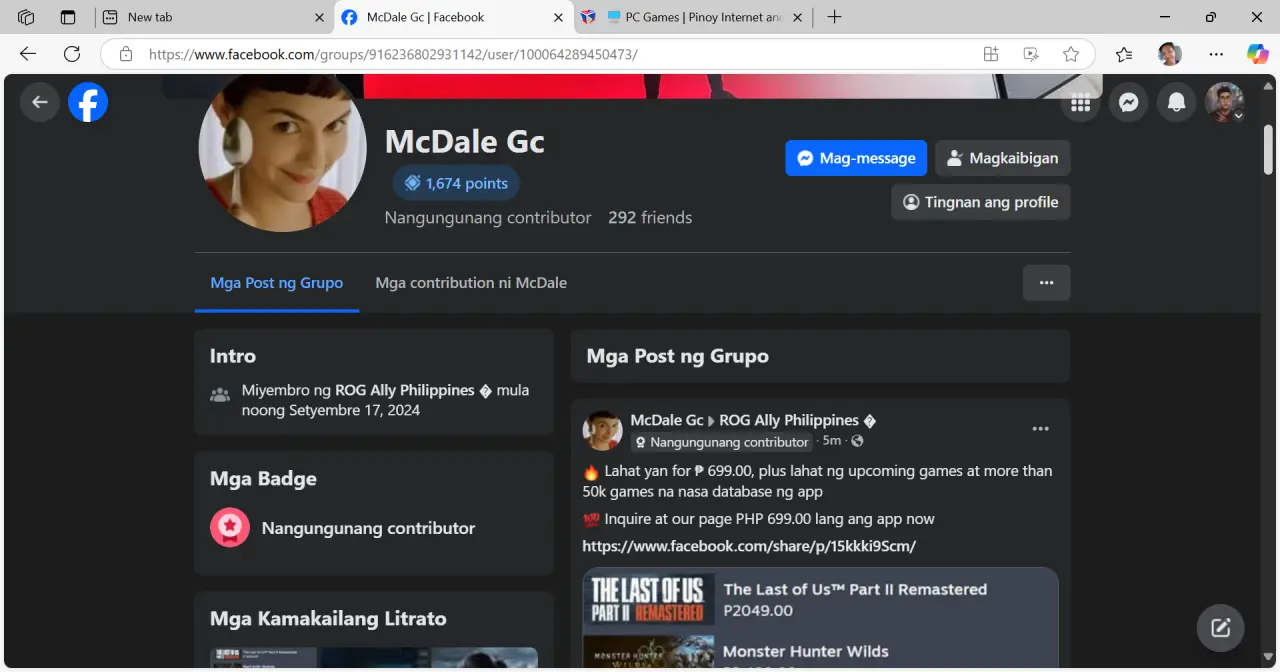Click the 292 friends text
The width and height of the screenshot is (1280, 672).
coord(650,217)
